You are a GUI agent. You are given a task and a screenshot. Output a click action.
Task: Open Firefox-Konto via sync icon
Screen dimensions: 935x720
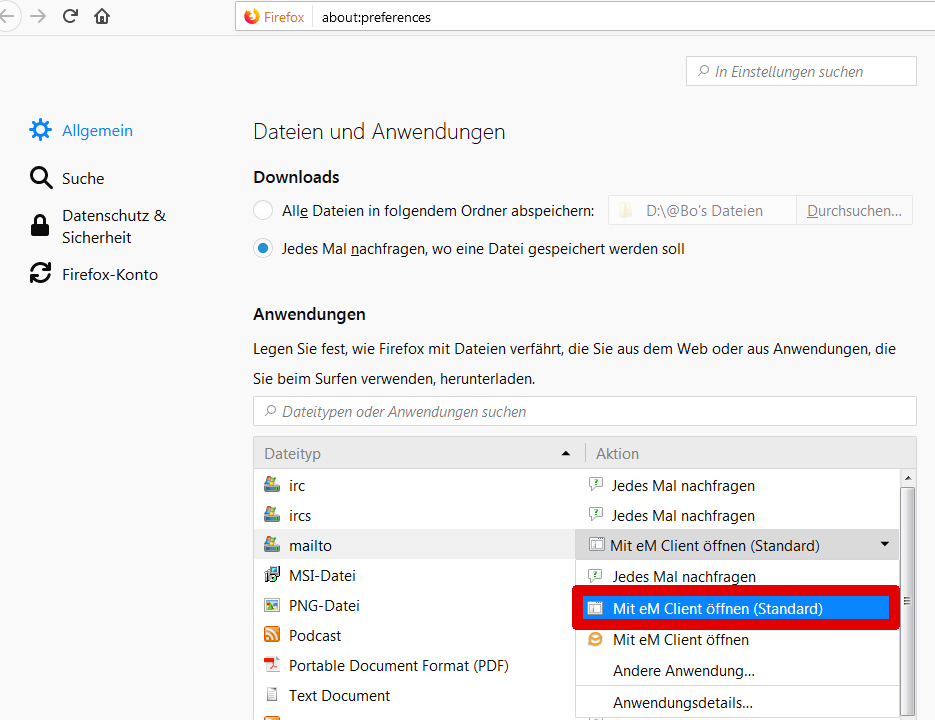pyautogui.click(x=40, y=274)
